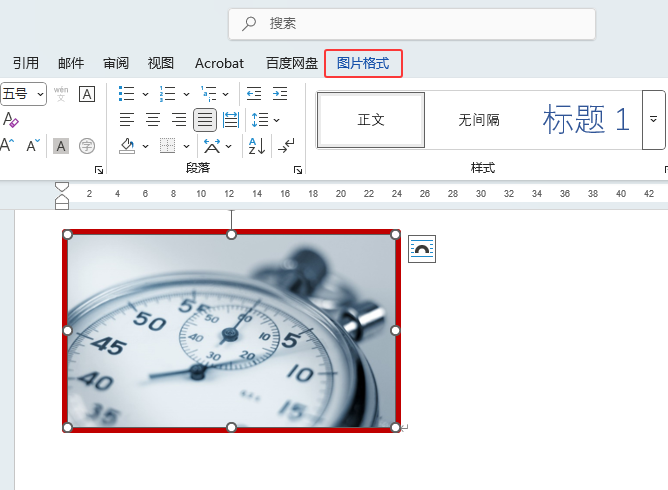Click the Asian layout text icon
This screenshot has width=668, height=490.
coord(212,146)
